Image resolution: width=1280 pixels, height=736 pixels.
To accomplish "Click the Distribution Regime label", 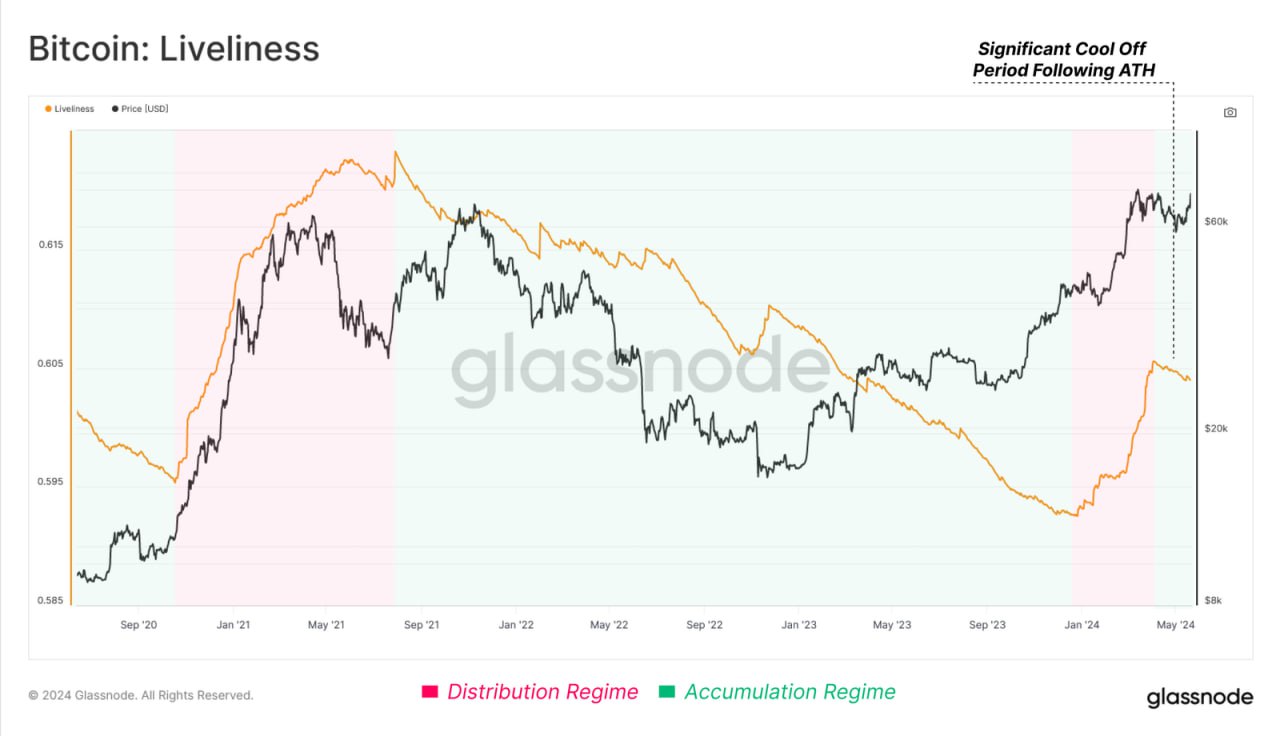I will coord(542,691).
